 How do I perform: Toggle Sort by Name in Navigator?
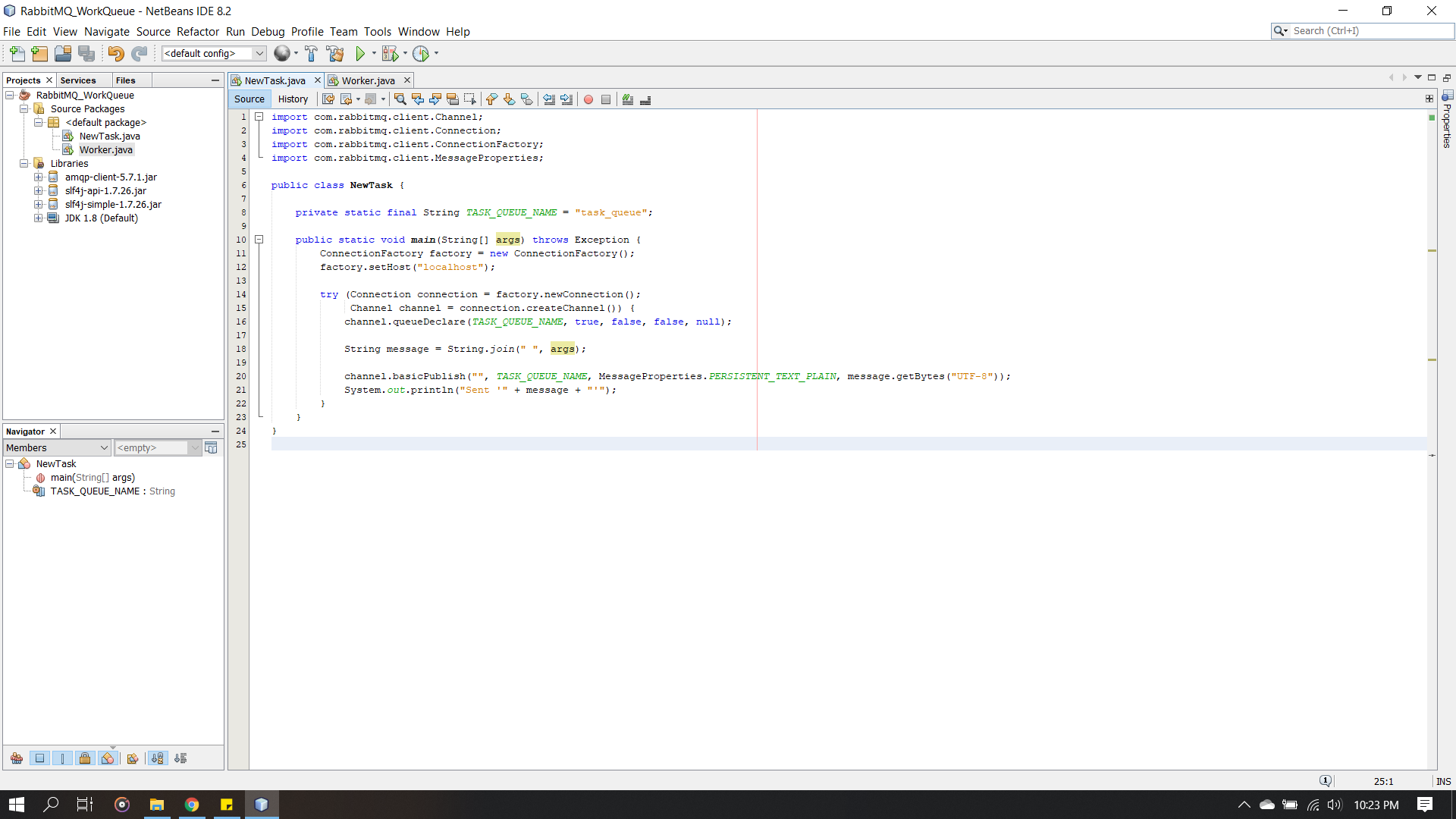click(x=158, y=758)
